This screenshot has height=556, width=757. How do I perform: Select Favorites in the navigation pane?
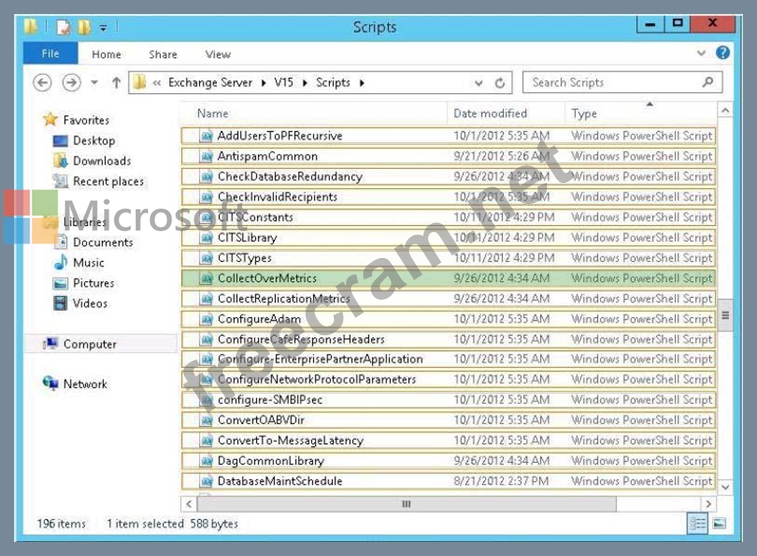[x=86, y=120]
